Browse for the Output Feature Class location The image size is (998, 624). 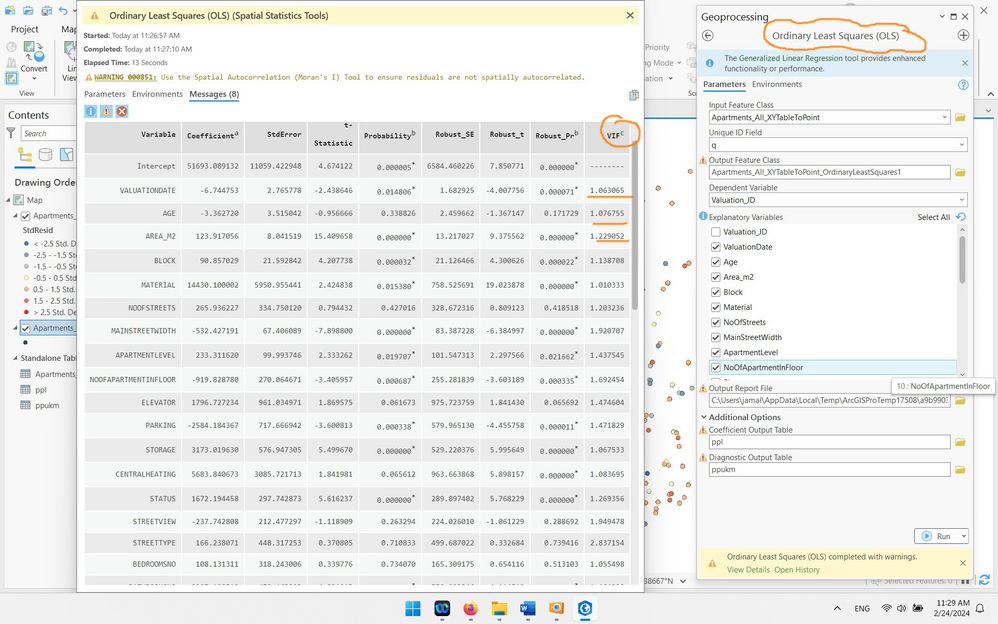pos(960,172)
